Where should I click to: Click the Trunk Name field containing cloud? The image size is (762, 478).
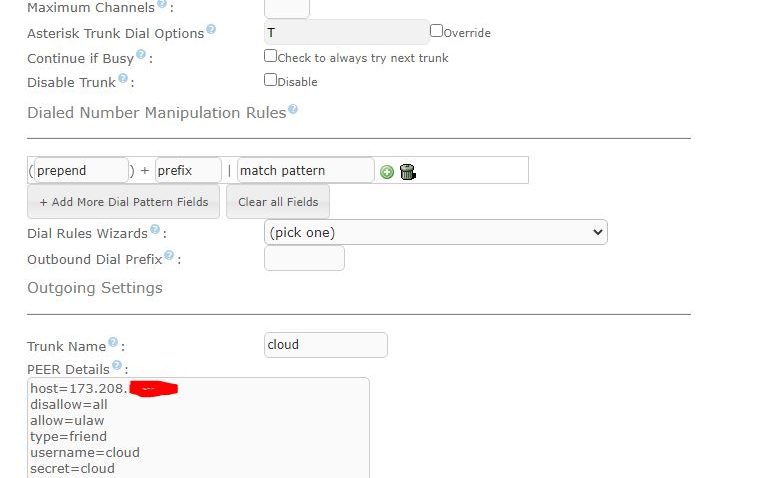(x=325, y=345)
